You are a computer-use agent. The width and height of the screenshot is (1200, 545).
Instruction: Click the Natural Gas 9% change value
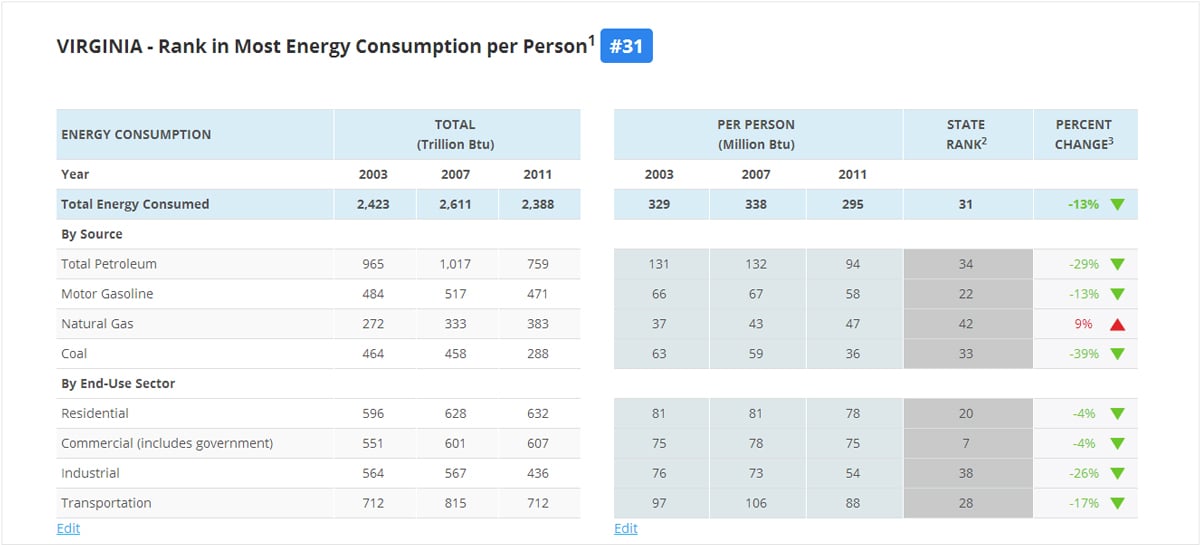pos(1084,324)
